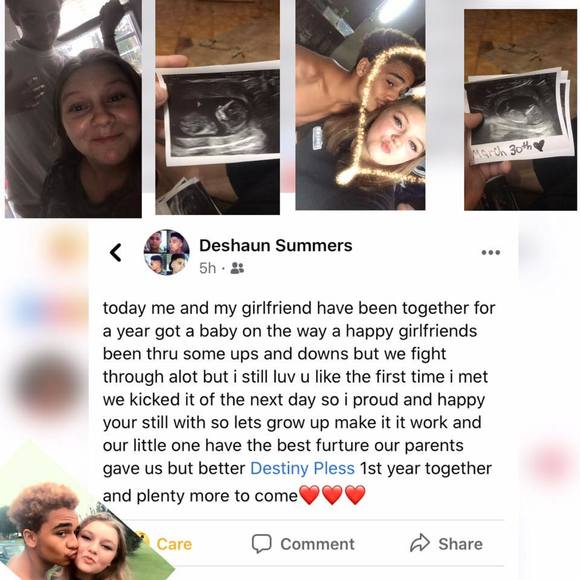Open the first selfie photo of the smiling girl
This screenshot has width=580, height=580.
[x=73, y=109]
